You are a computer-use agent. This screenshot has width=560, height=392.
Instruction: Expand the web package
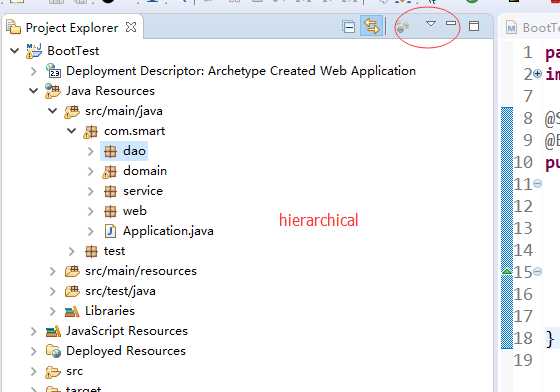(x=91, y=211)
